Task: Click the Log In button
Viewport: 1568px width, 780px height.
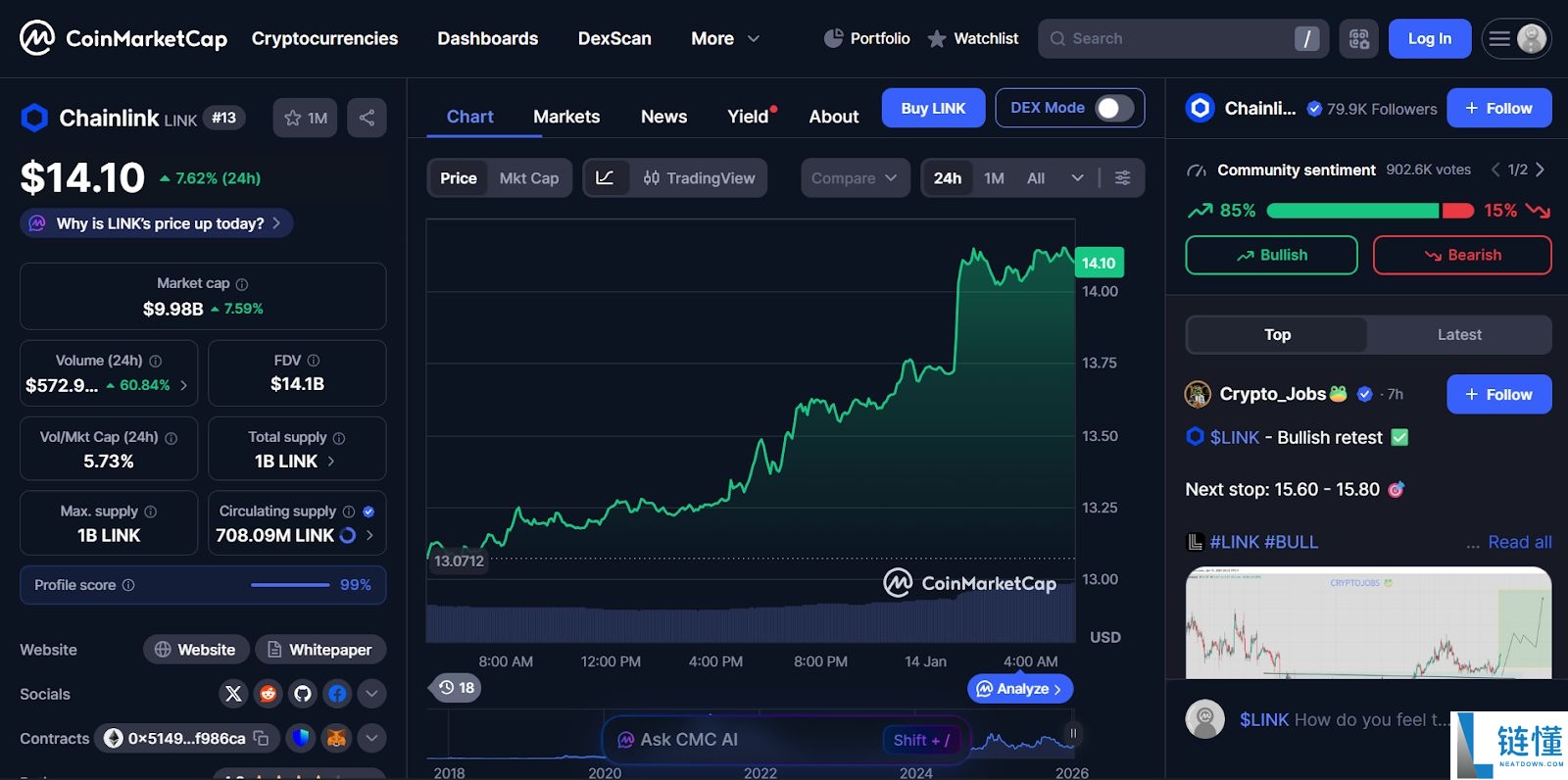Action: pos(1430,38)
